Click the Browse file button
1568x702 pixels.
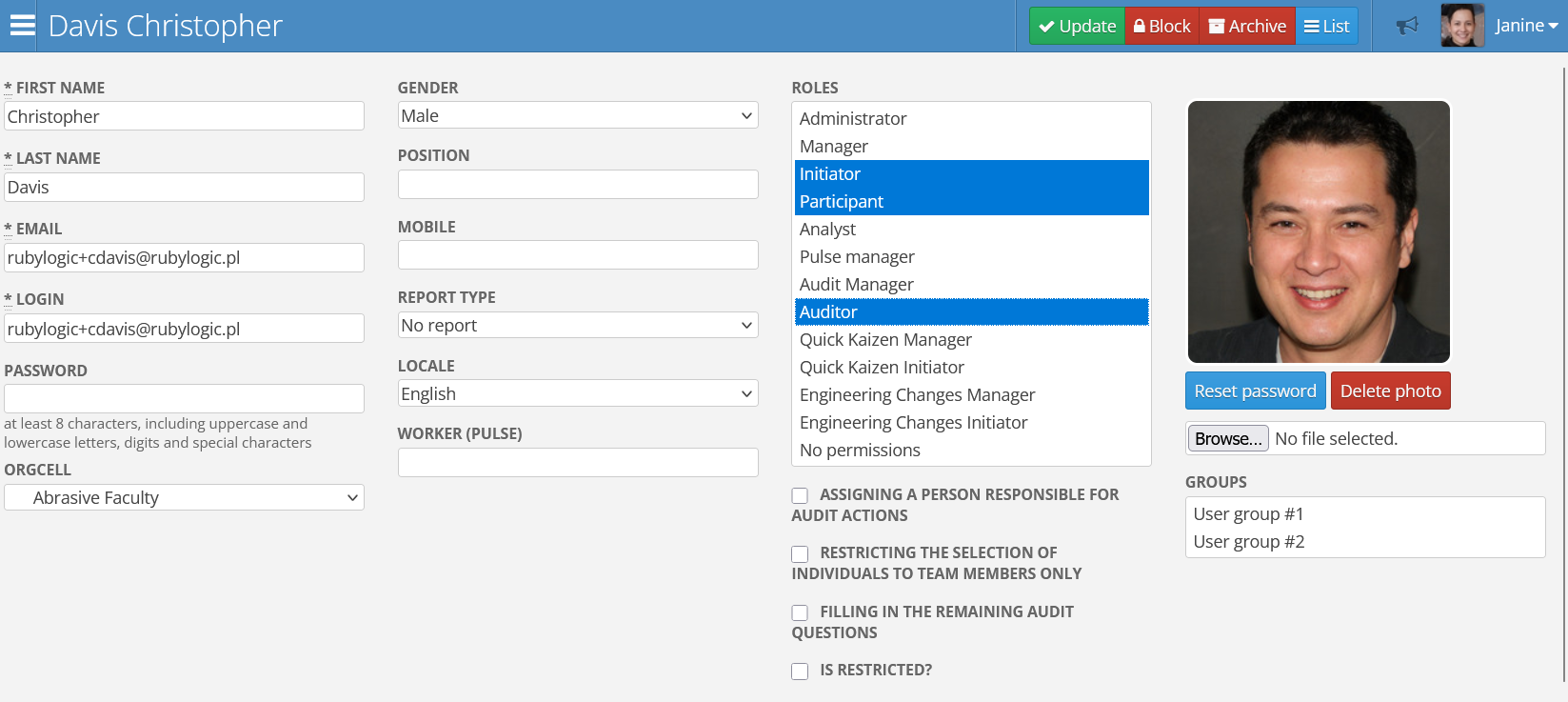[1228, 438]
